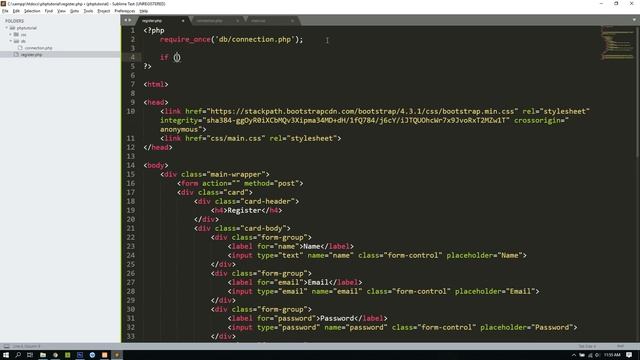
Task: Open the Preferences menu
Action: (x=124, y=11)
